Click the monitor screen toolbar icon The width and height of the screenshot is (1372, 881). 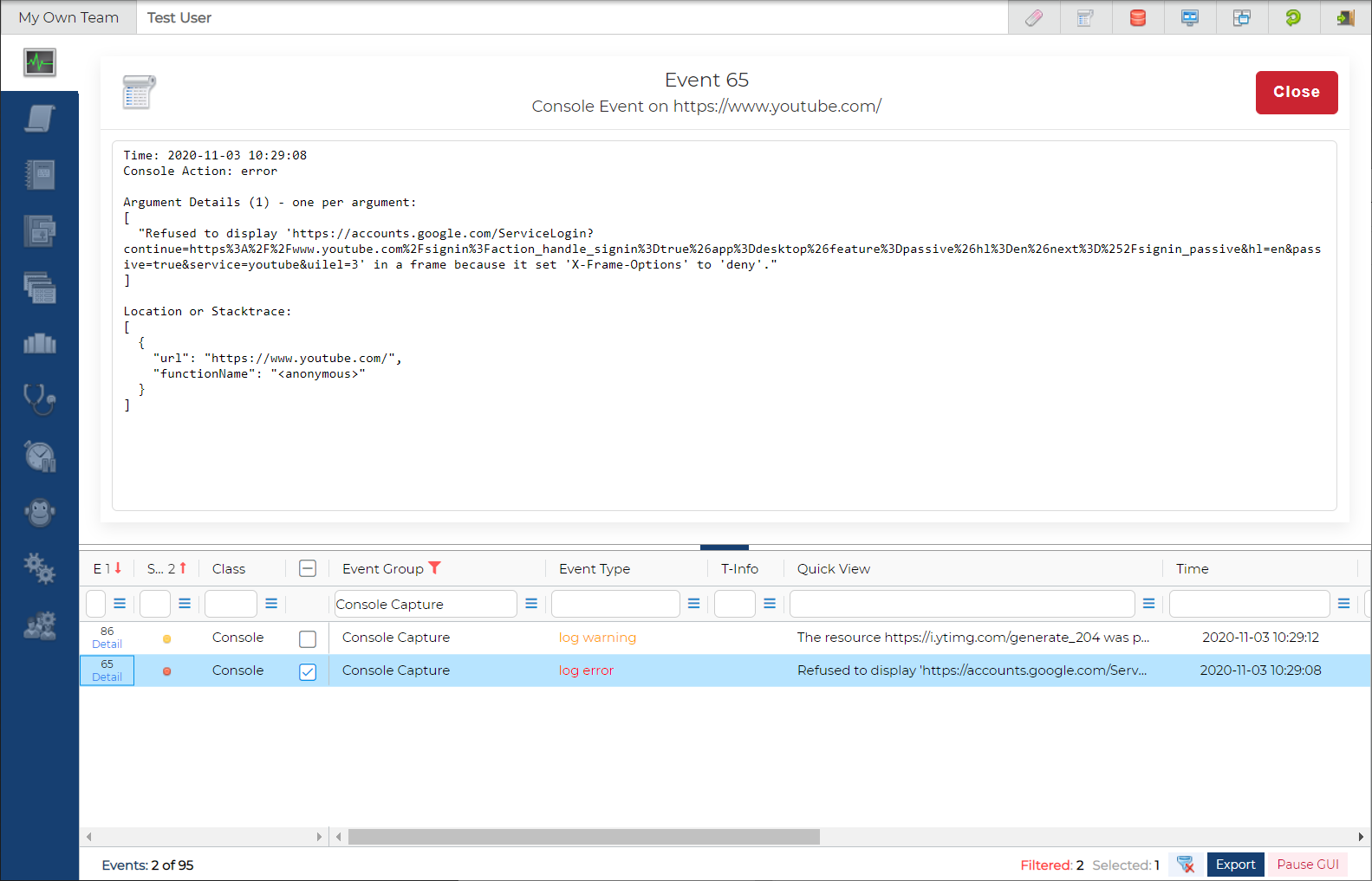coord(1190,17)
